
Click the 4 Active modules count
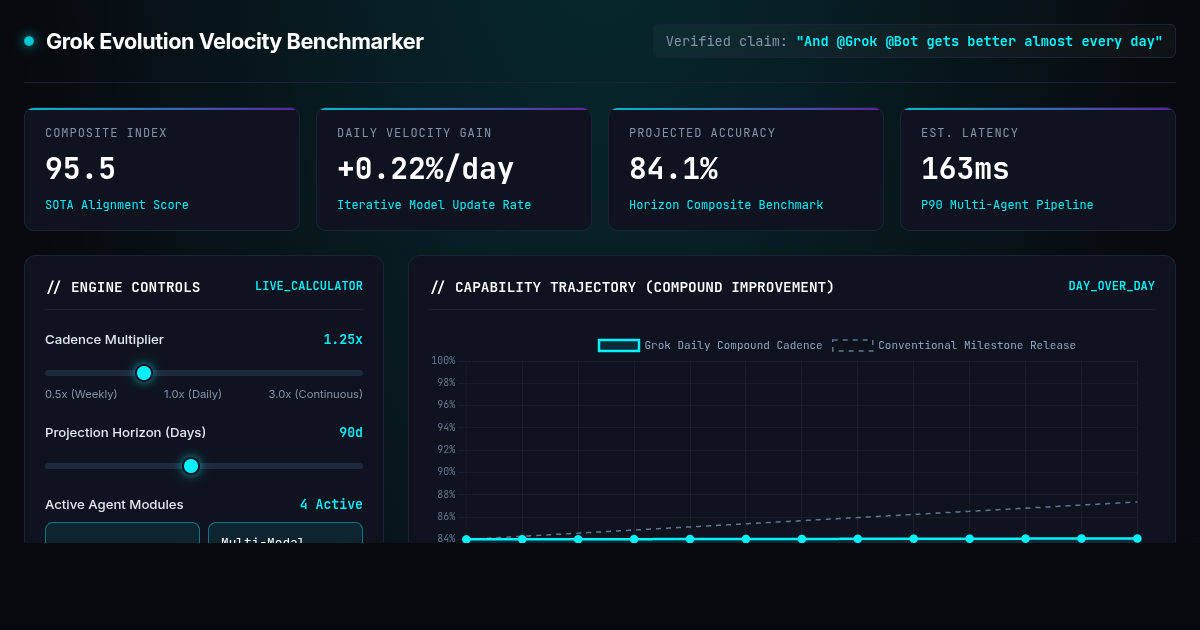pos(331,504)
